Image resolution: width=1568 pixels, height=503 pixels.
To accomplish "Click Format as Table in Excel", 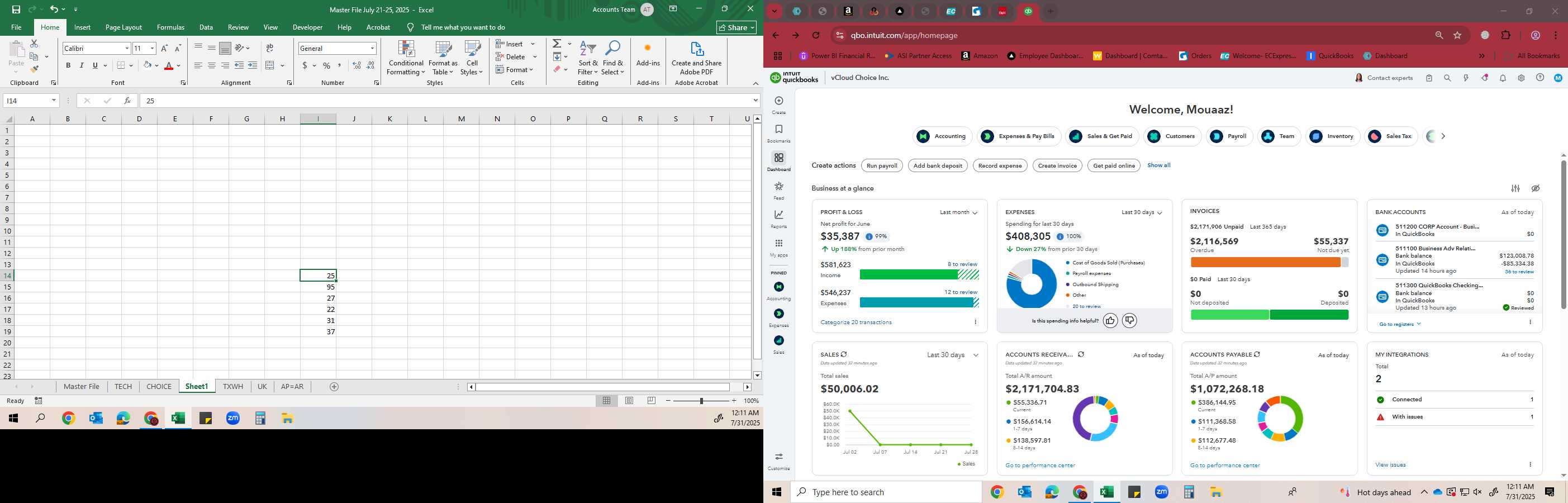I will pyautogui.click(x=443, y=59).
